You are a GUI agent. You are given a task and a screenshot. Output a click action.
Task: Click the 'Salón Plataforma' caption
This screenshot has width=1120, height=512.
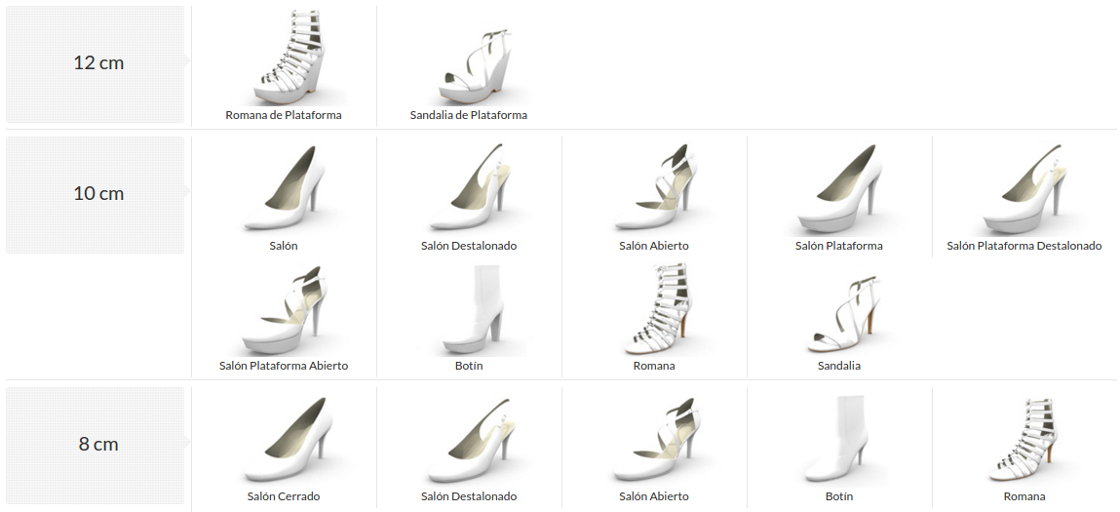(839, 246)
